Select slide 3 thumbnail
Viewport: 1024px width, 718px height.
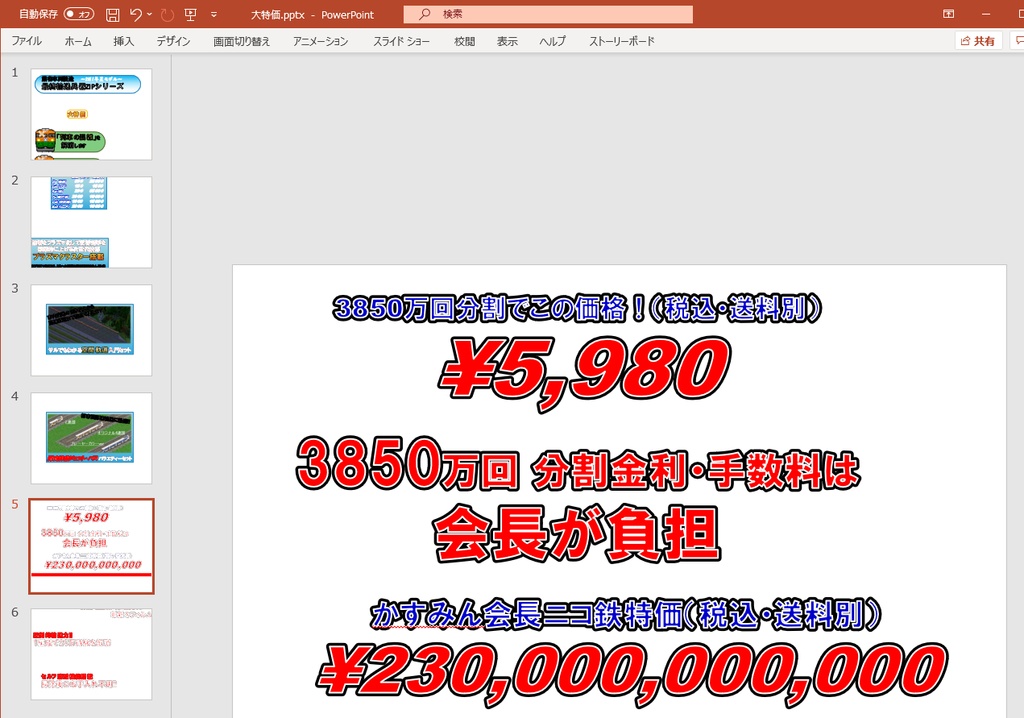point(91,329)
